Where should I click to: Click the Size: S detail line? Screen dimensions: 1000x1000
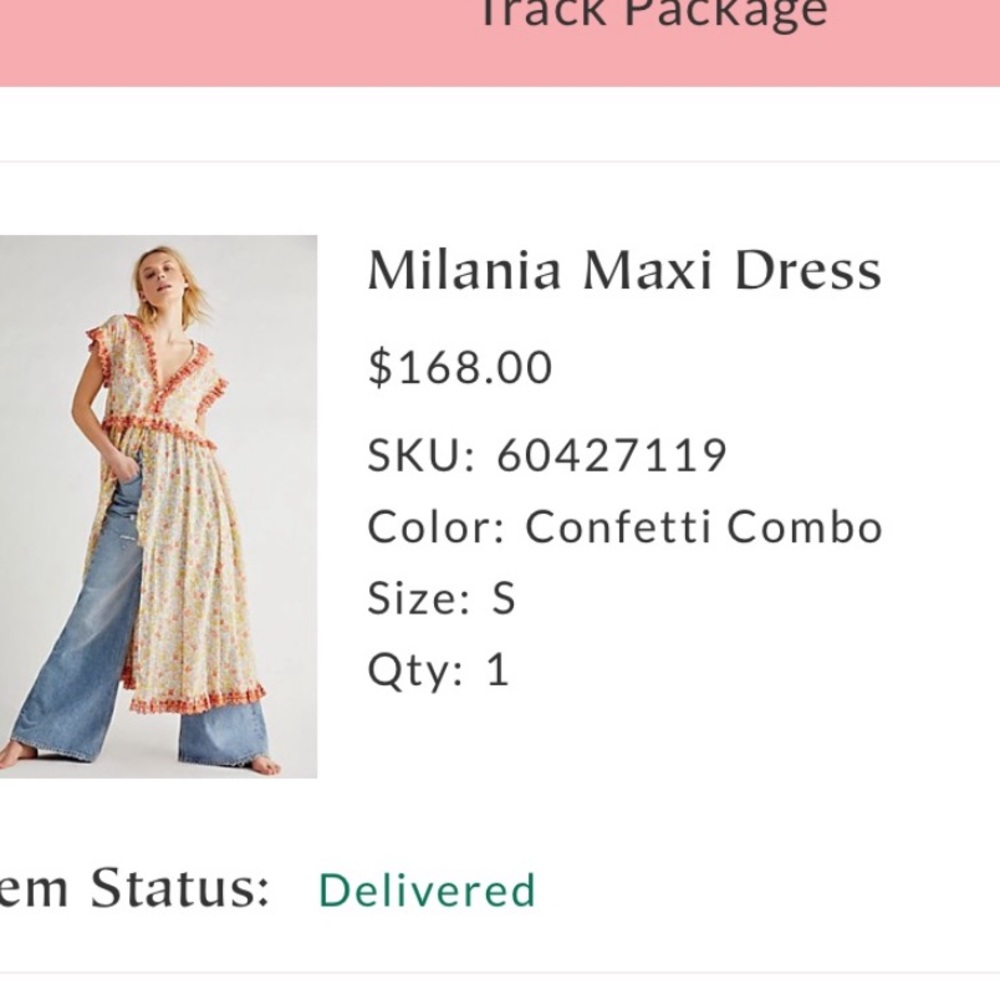point(440,598)
